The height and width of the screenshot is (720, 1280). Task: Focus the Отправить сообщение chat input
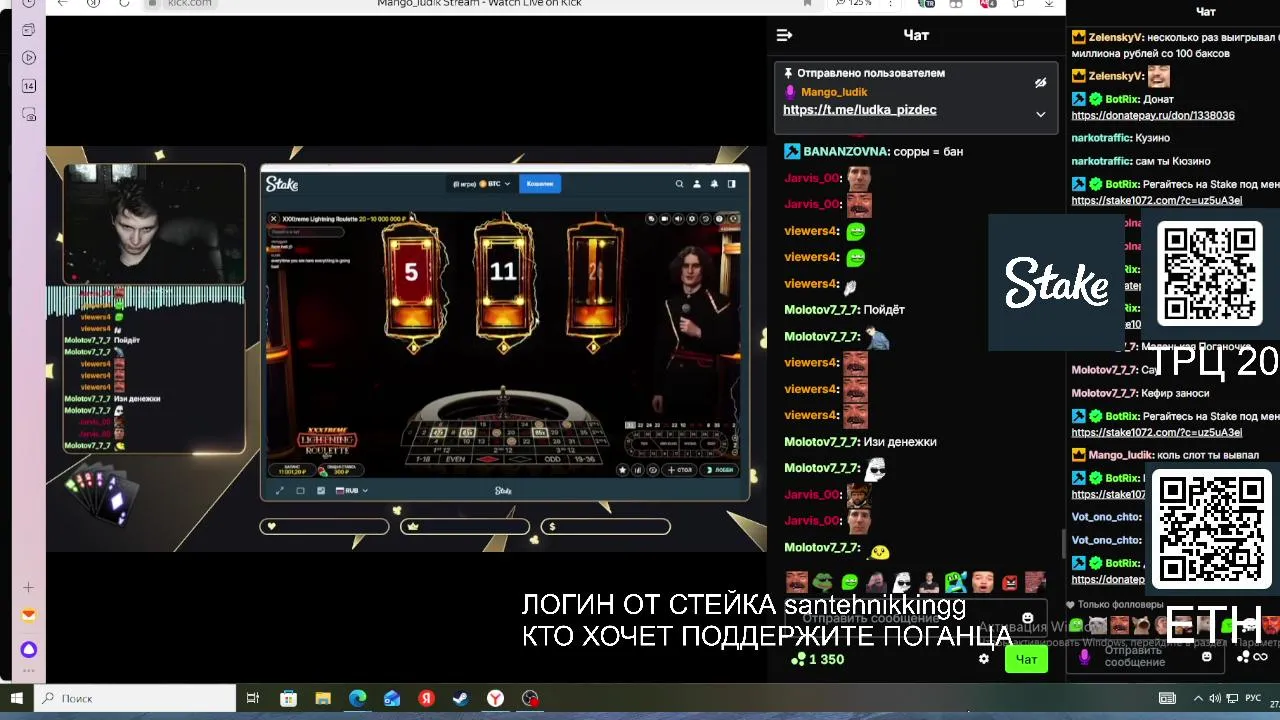pos(914,618)
